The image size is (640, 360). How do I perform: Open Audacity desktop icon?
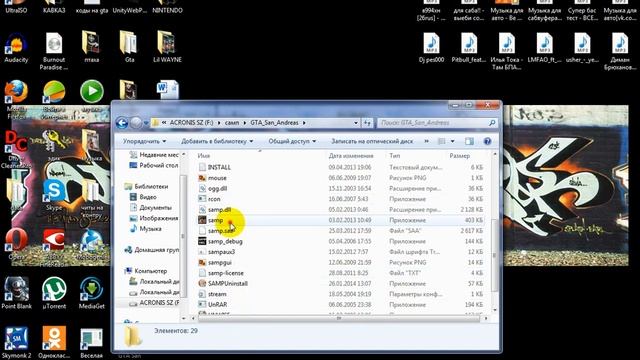(x=16, y=49)
